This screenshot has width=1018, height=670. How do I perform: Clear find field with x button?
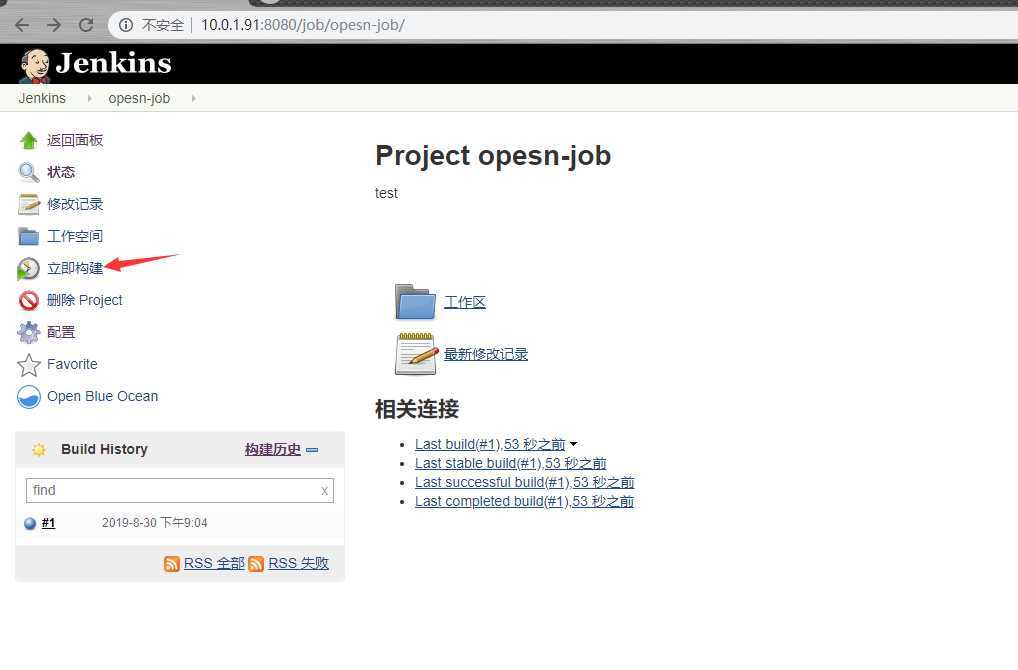(324, 491)
